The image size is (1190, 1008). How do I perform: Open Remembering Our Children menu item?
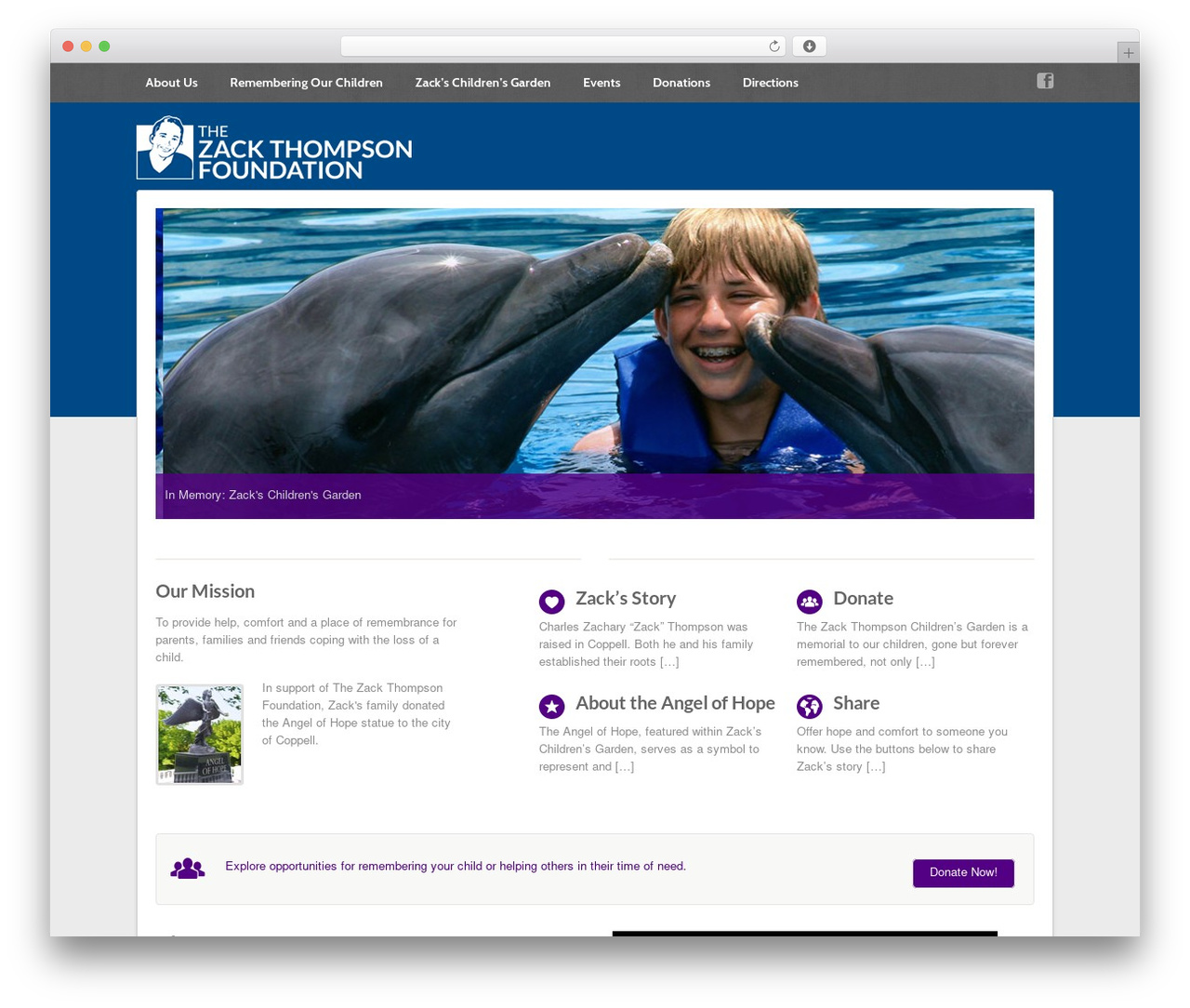pyautogui.click(x=306, y=83)
